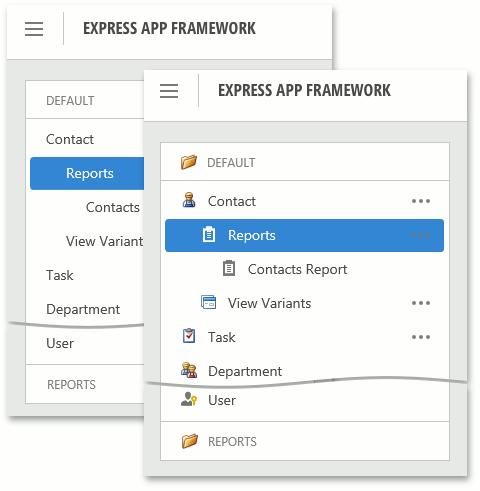Click the Department people icon
480x491 pixels.
click(189, 370)
